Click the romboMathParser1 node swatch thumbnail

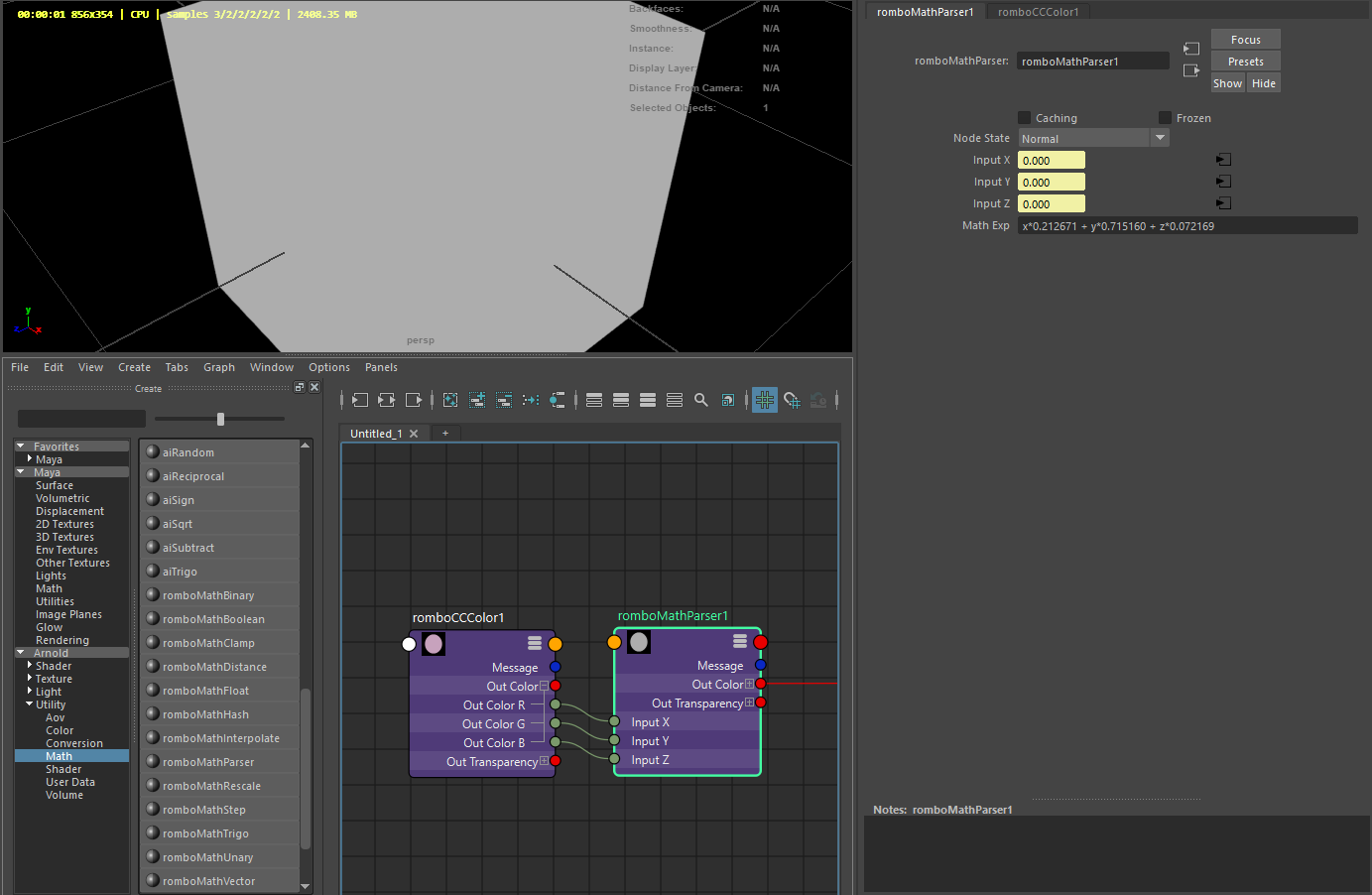pyautogui.click(x=639, y=642)
